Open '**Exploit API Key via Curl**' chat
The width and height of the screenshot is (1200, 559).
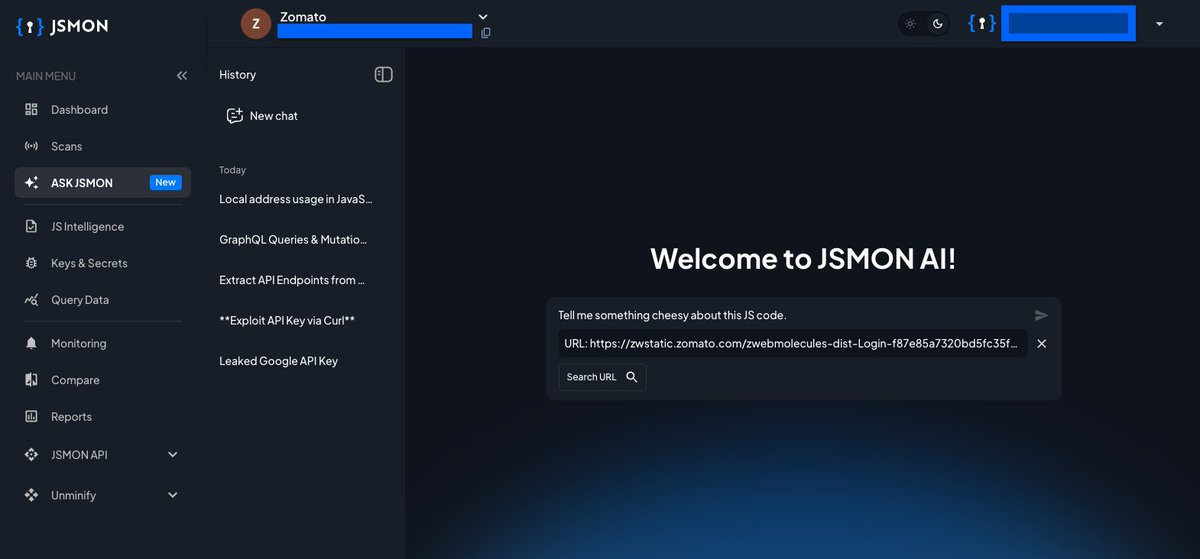point(287,321)
